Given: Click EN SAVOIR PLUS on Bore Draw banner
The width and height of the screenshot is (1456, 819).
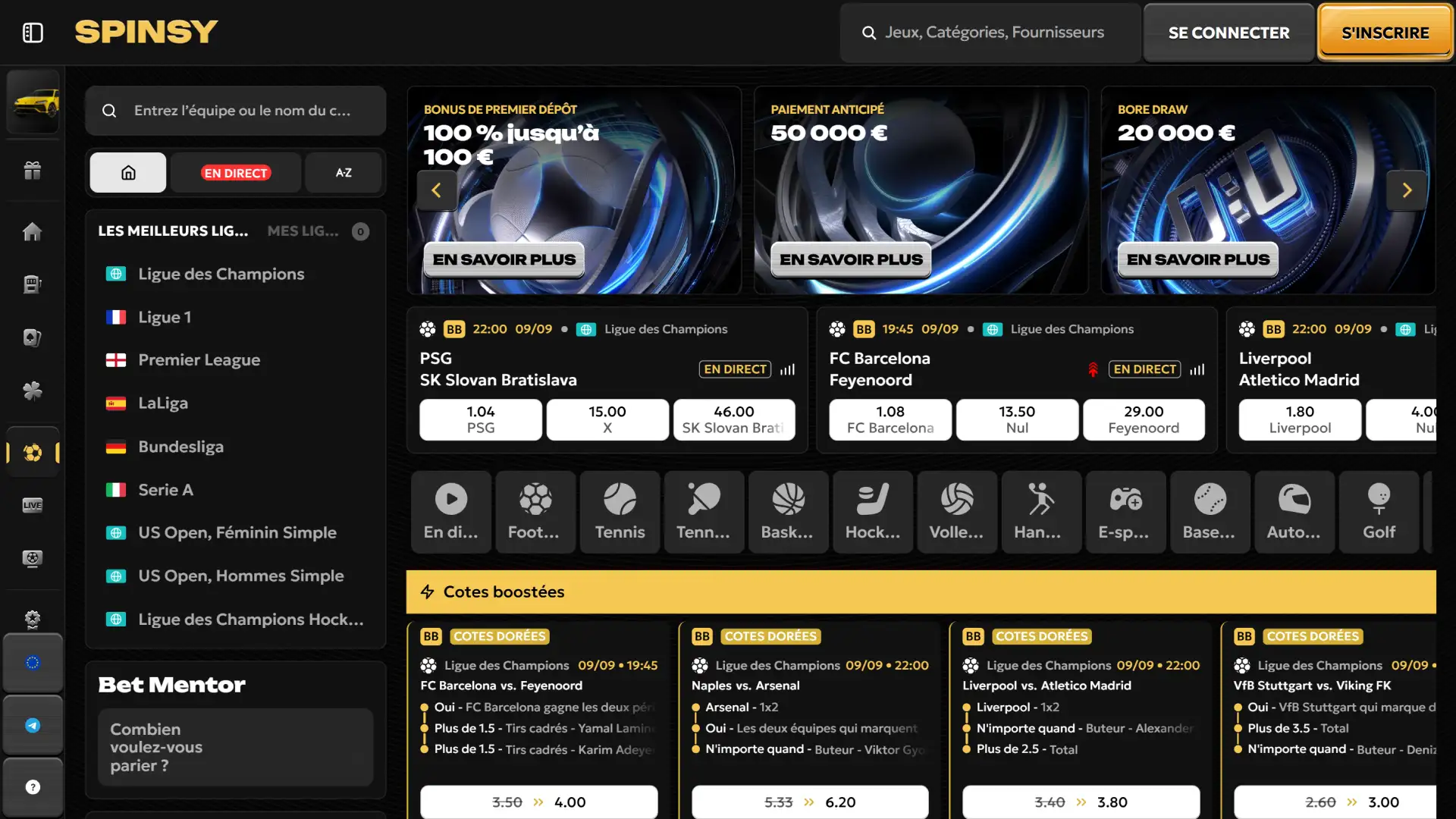Looking at the screenshot, I should tap(1197, 259).
